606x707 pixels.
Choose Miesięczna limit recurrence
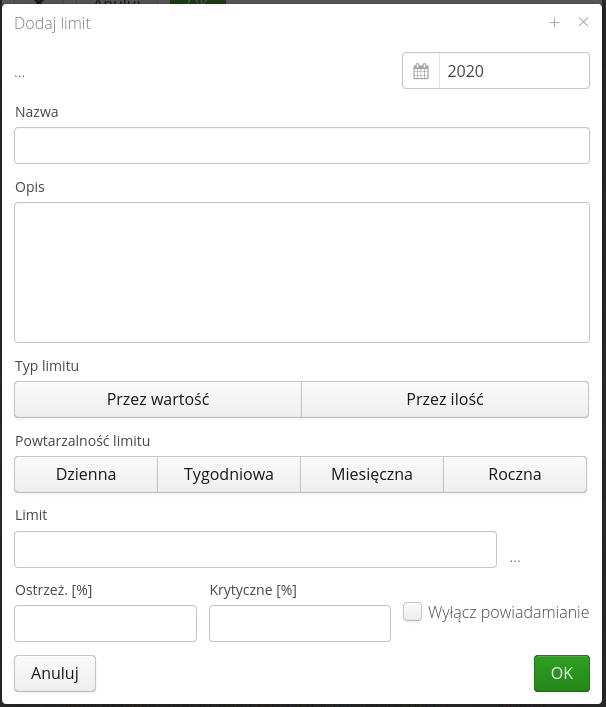[372, 474]
